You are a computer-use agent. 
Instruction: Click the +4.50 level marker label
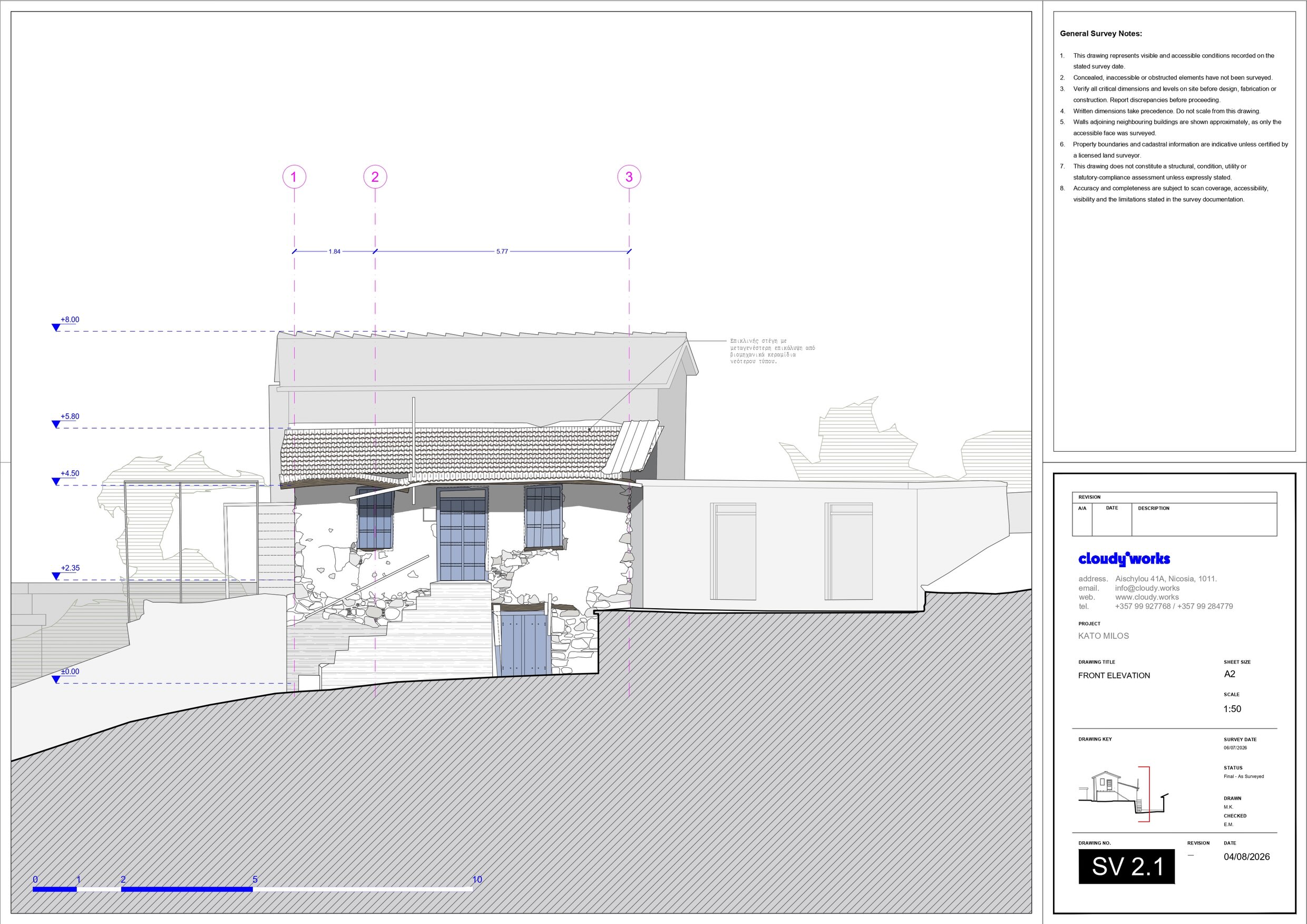tap(70, 473)
